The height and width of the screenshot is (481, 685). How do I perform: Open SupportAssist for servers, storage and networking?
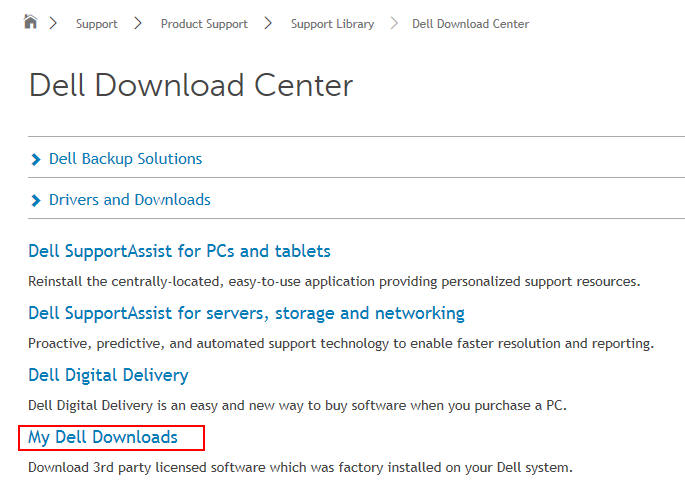tap(246, 314)
